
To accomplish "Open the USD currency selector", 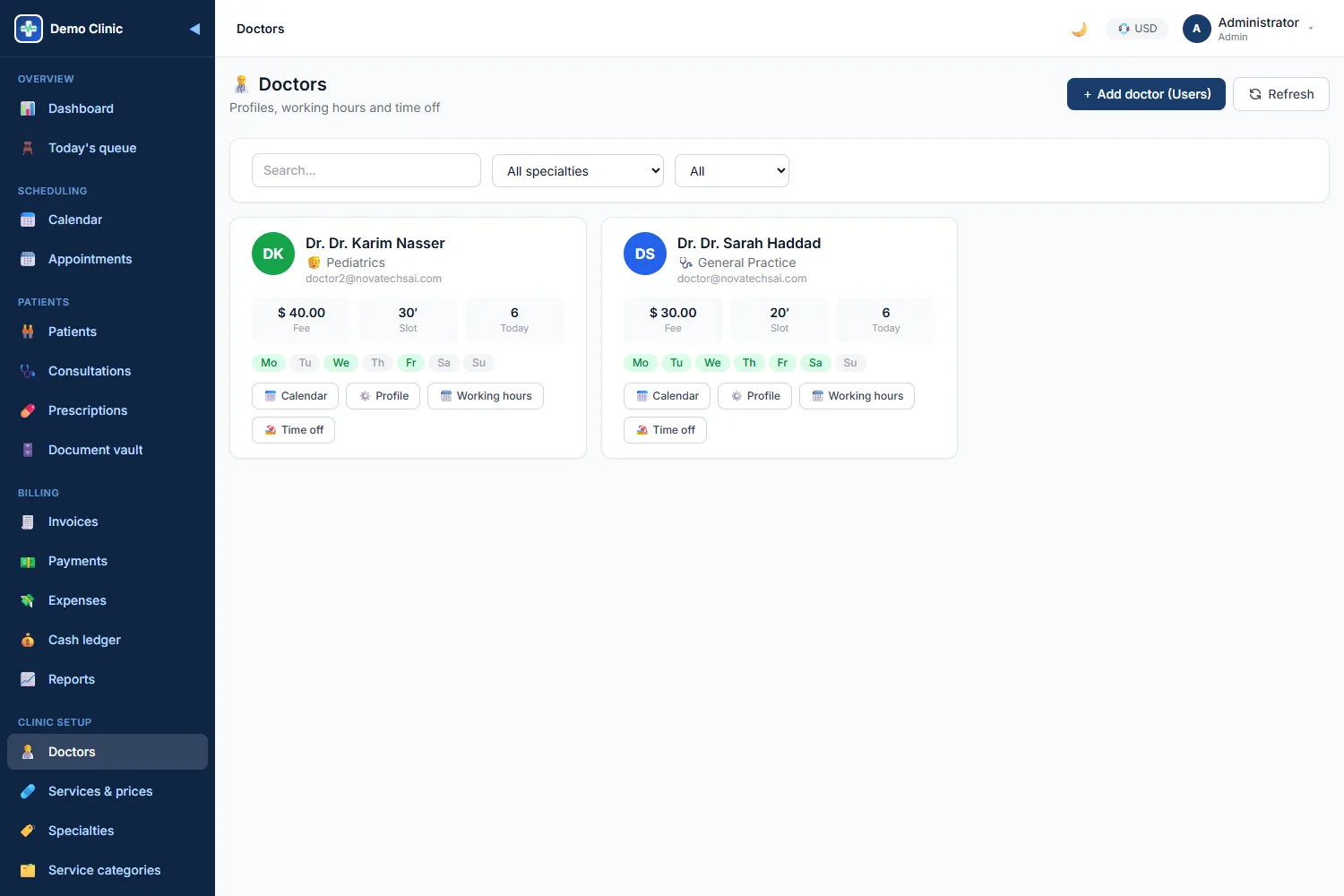I will pos(1137,29).
